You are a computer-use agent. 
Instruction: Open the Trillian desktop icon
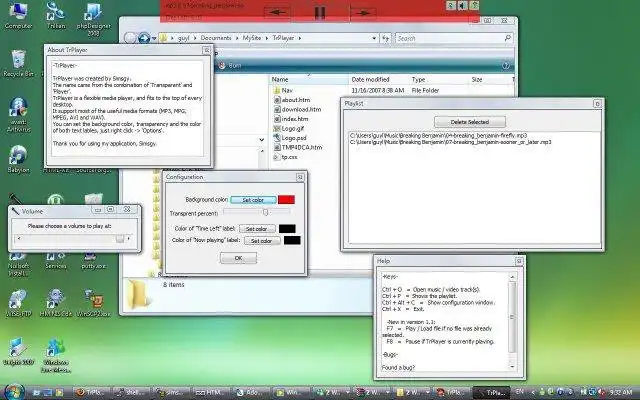click(56, 16)
